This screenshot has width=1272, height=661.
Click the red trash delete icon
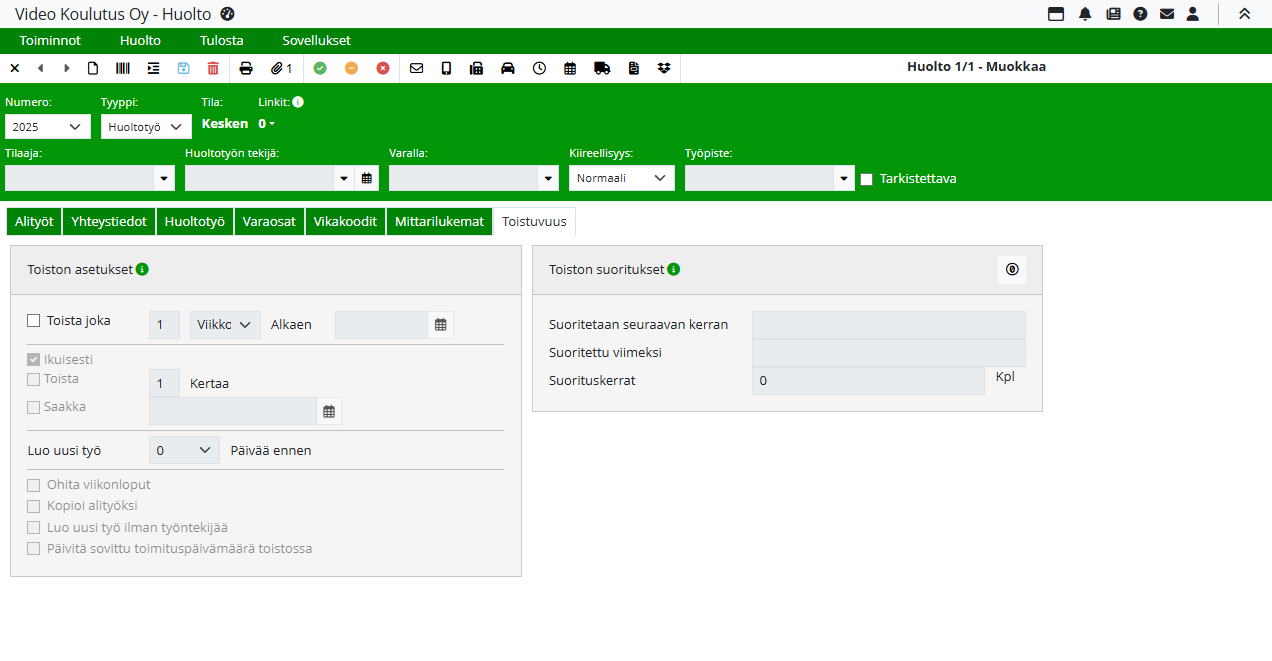pyautogui.click(x=213, y=68)
